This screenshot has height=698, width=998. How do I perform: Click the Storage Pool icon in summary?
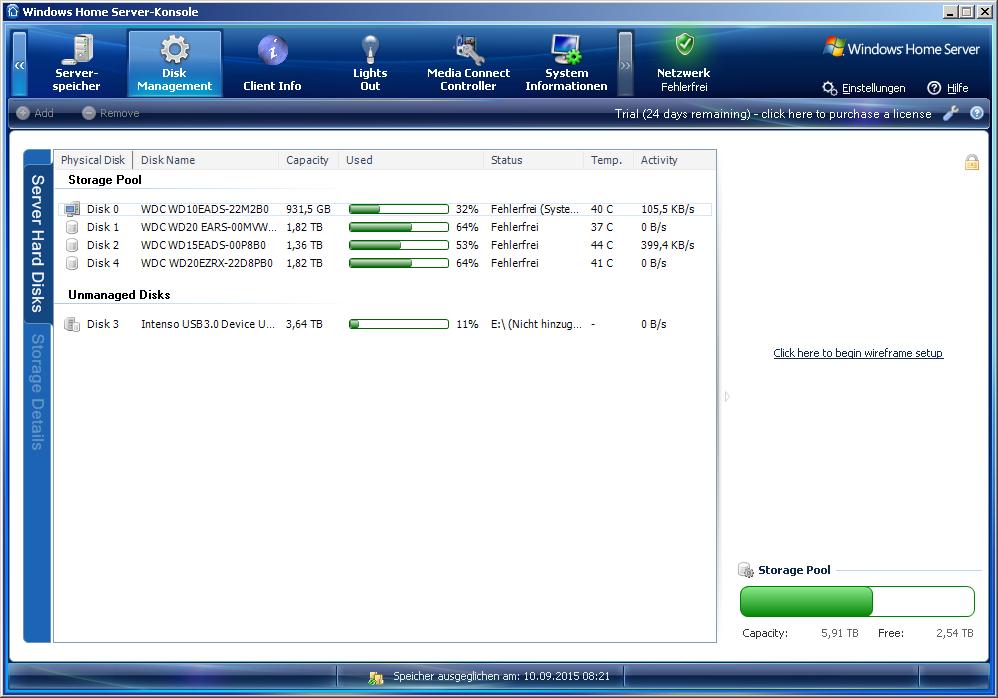coord(745,570)
